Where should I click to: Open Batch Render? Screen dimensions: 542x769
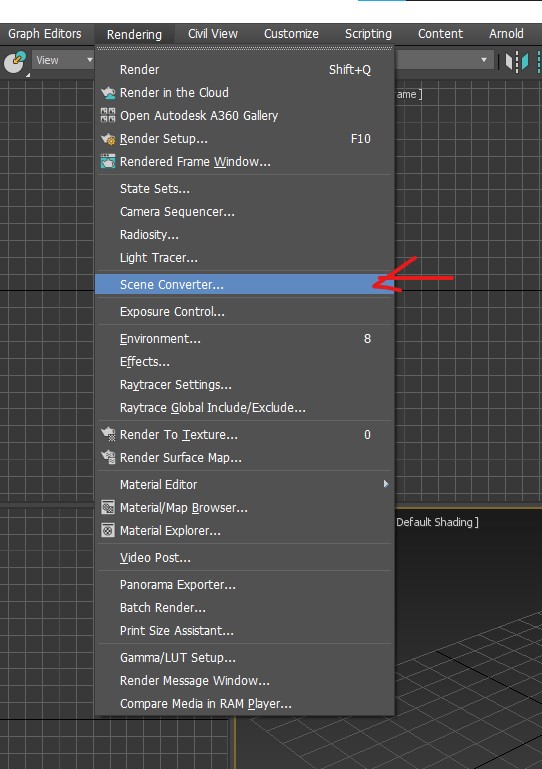[x=245, y=608]
